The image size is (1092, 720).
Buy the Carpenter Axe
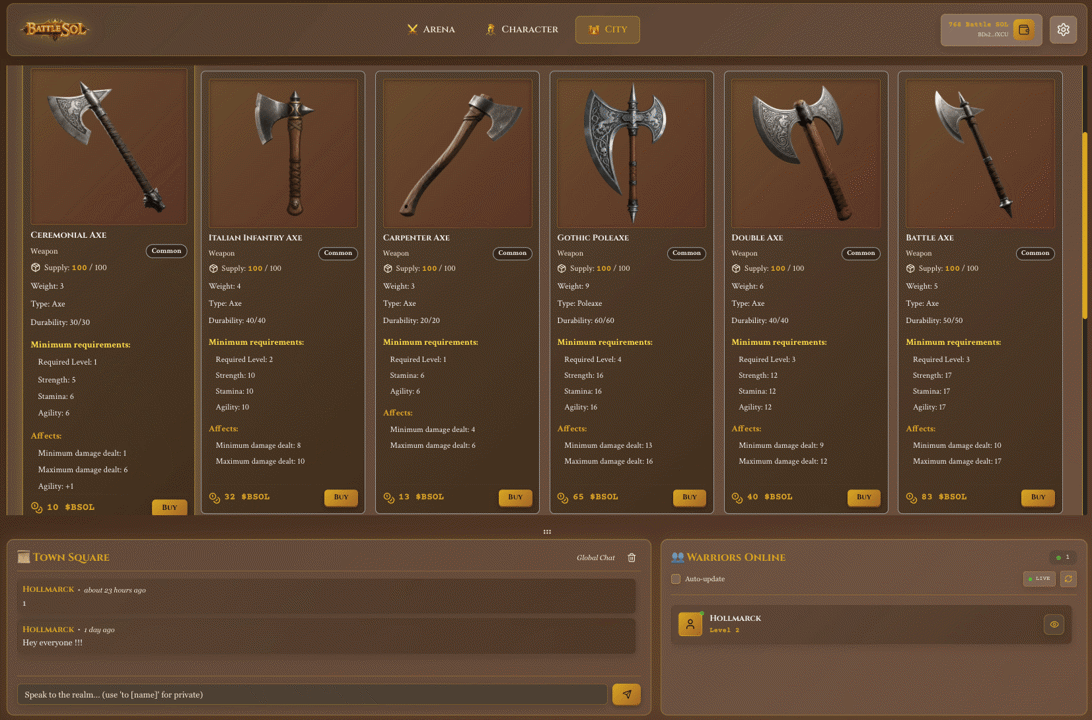(515, 497)
